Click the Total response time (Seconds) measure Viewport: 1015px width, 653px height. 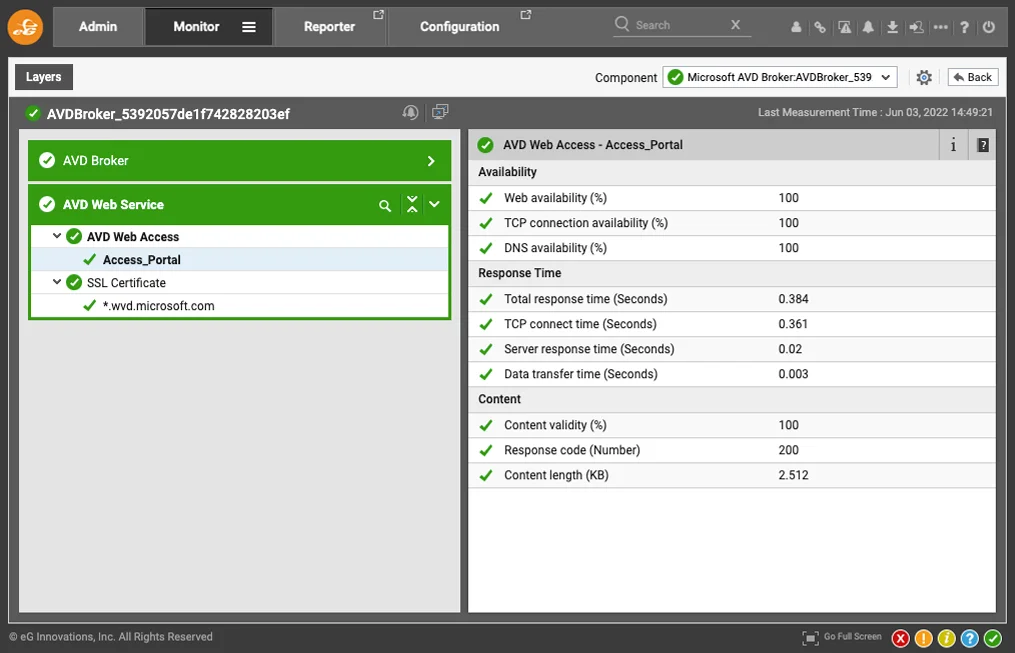pos(586,299)
